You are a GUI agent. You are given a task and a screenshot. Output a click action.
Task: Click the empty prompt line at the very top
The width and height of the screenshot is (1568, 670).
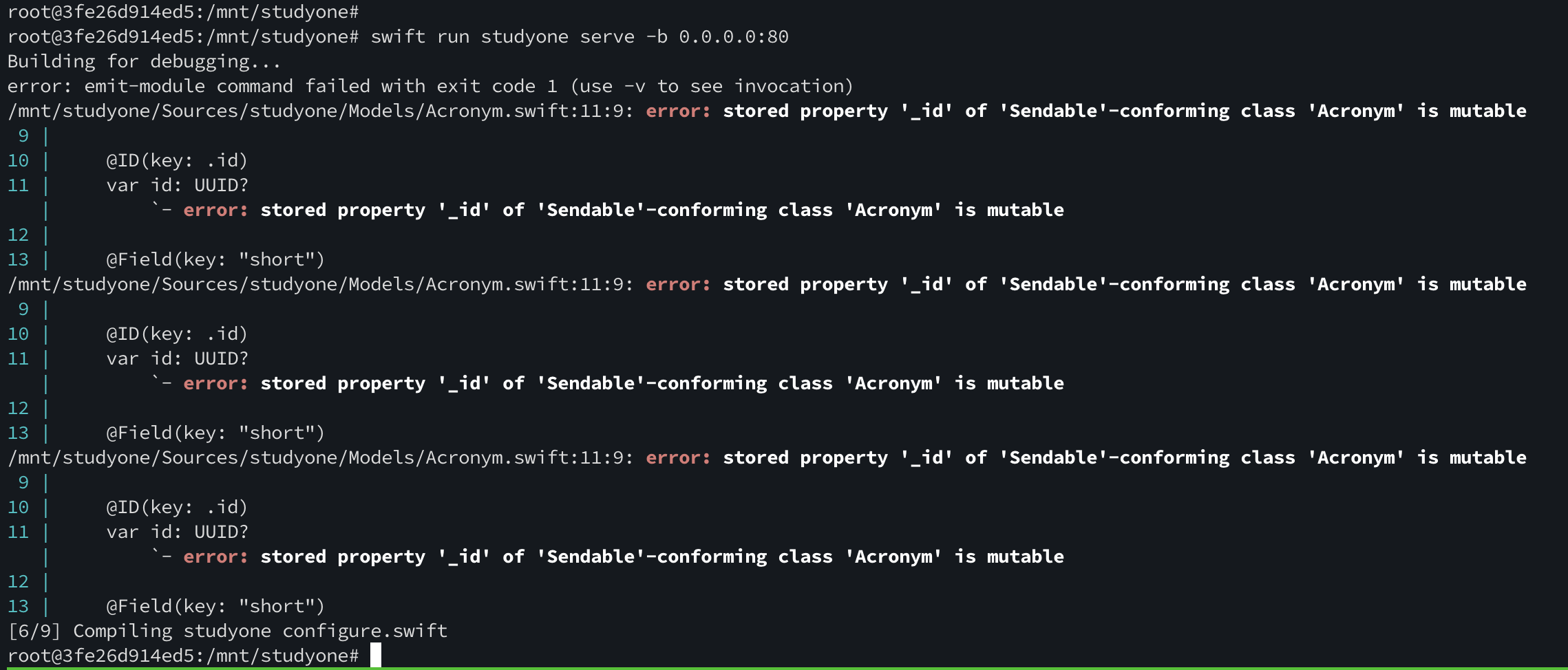click(x=182, y=12)
